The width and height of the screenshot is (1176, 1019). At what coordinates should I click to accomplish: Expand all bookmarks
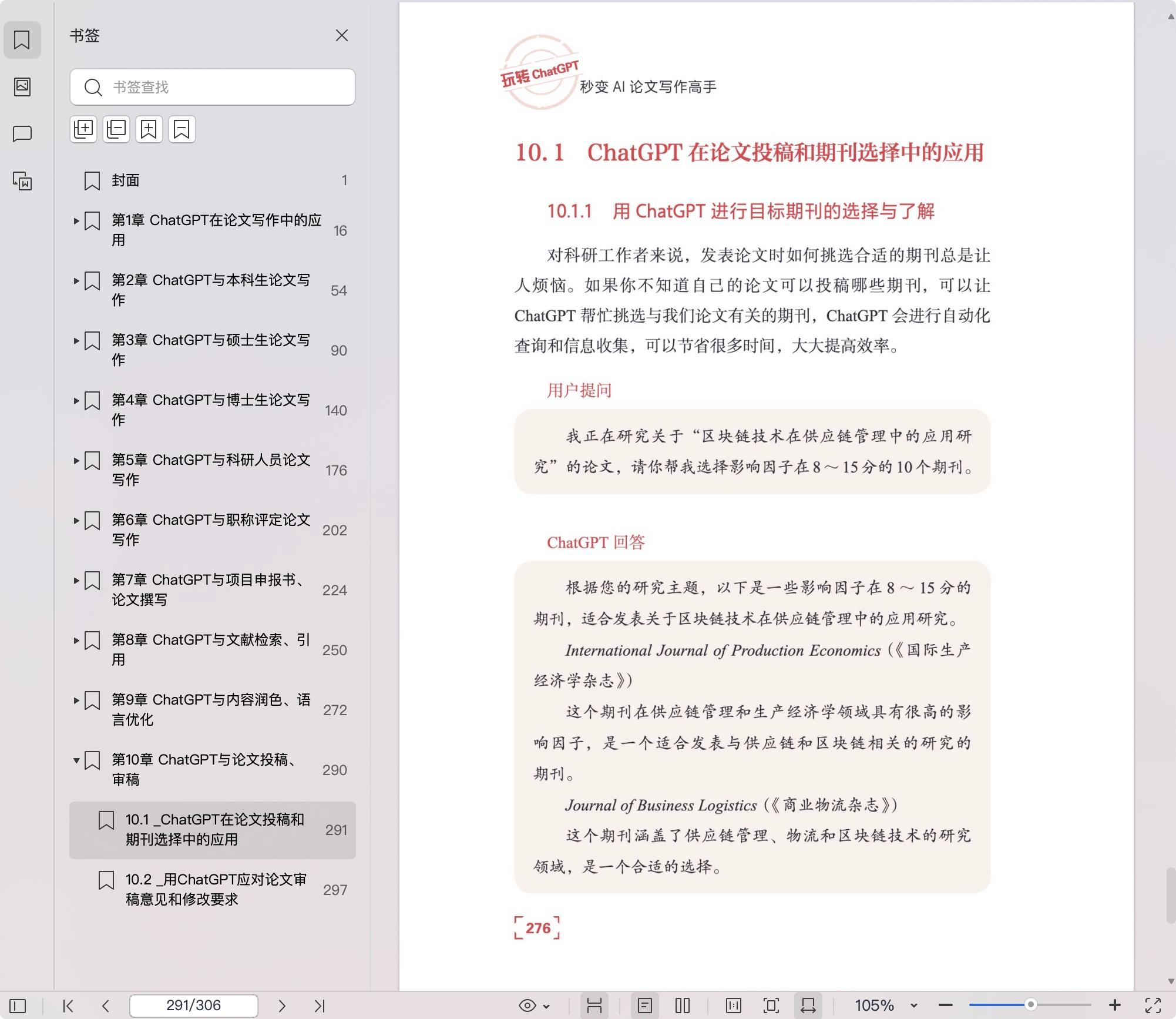(x=83, y=129)
